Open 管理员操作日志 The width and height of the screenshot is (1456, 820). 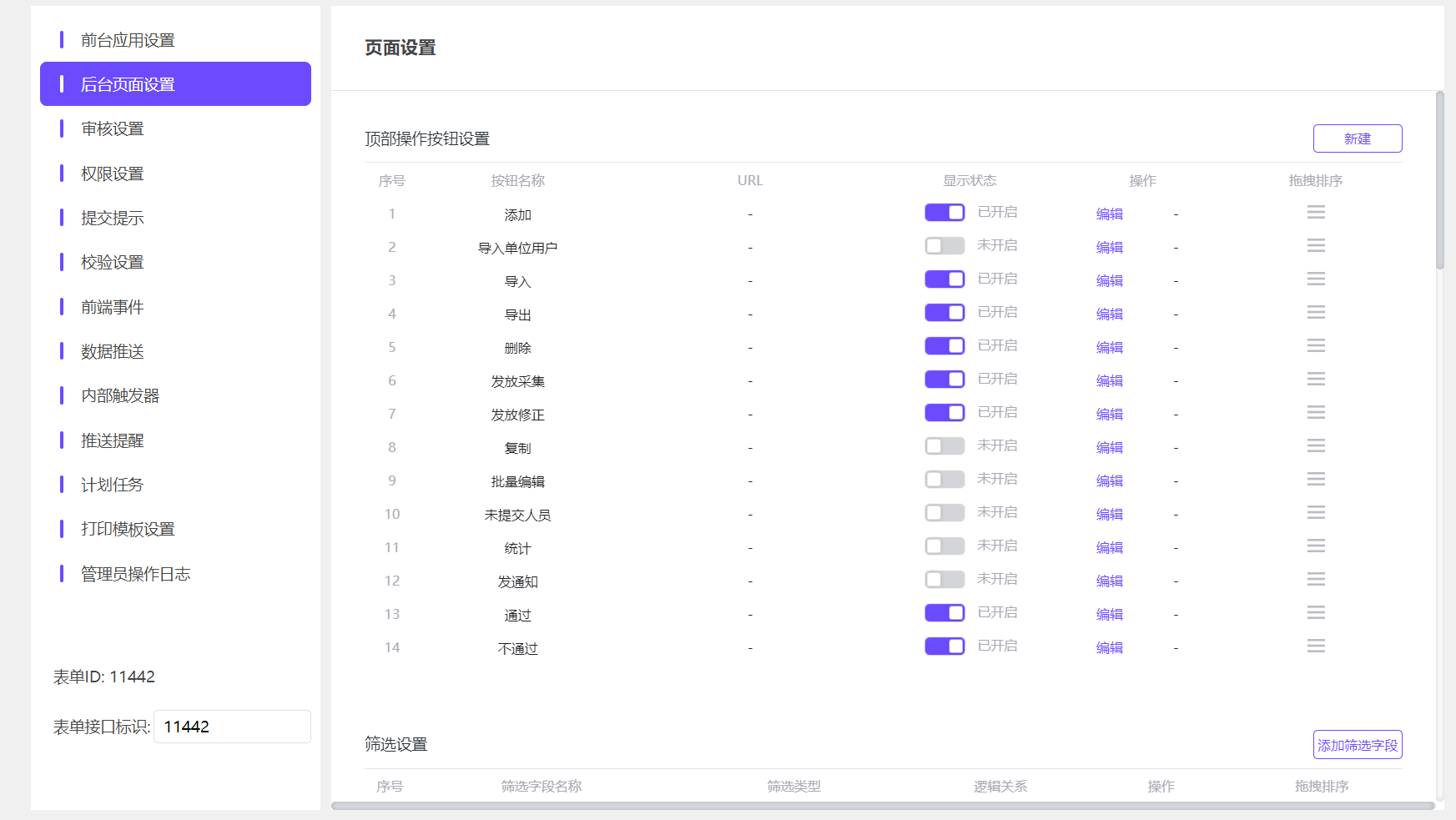click(x=175, y=574)
